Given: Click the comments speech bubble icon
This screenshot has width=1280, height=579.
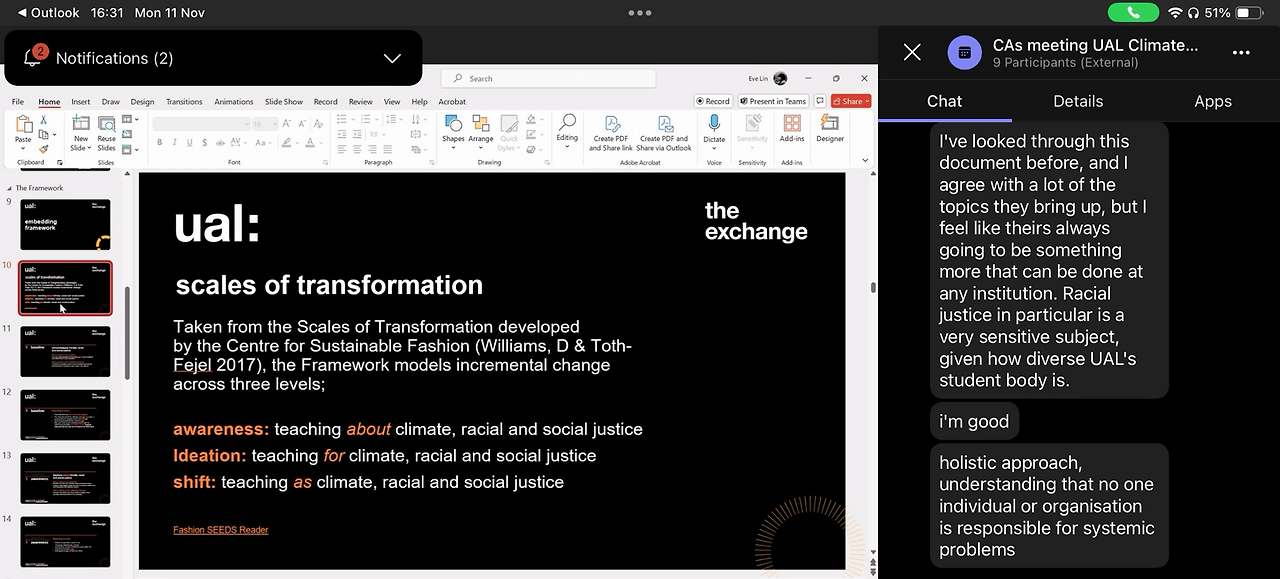Looking at the screenshot, I should [820, 101].
